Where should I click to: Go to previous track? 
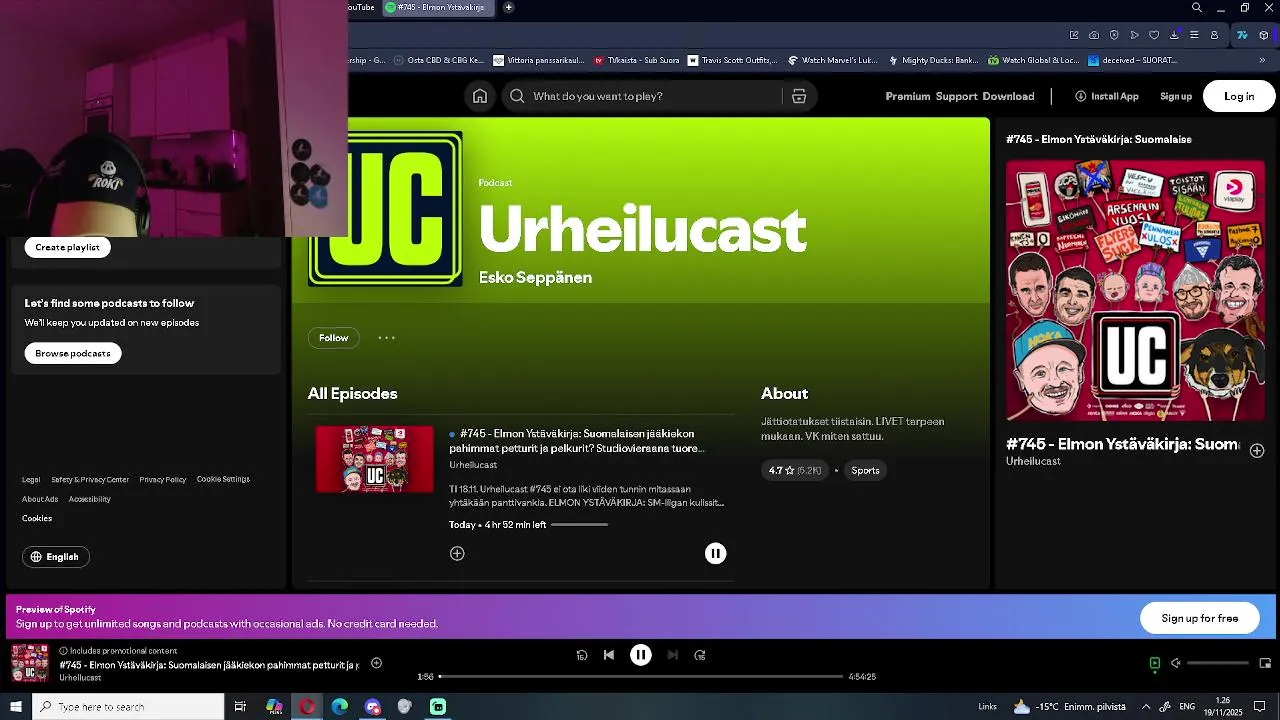coord(609,655)
